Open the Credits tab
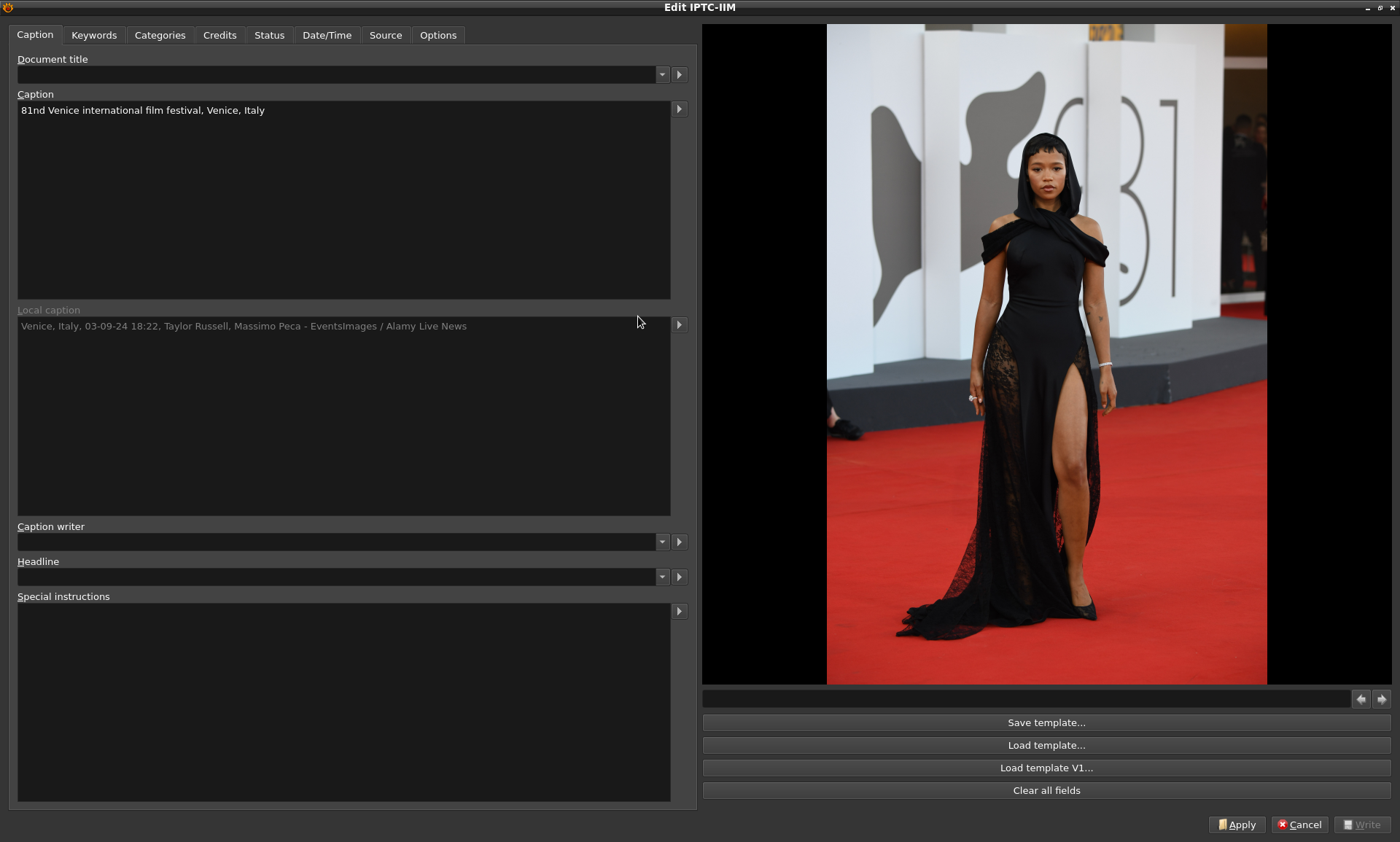 coord(219,36)
